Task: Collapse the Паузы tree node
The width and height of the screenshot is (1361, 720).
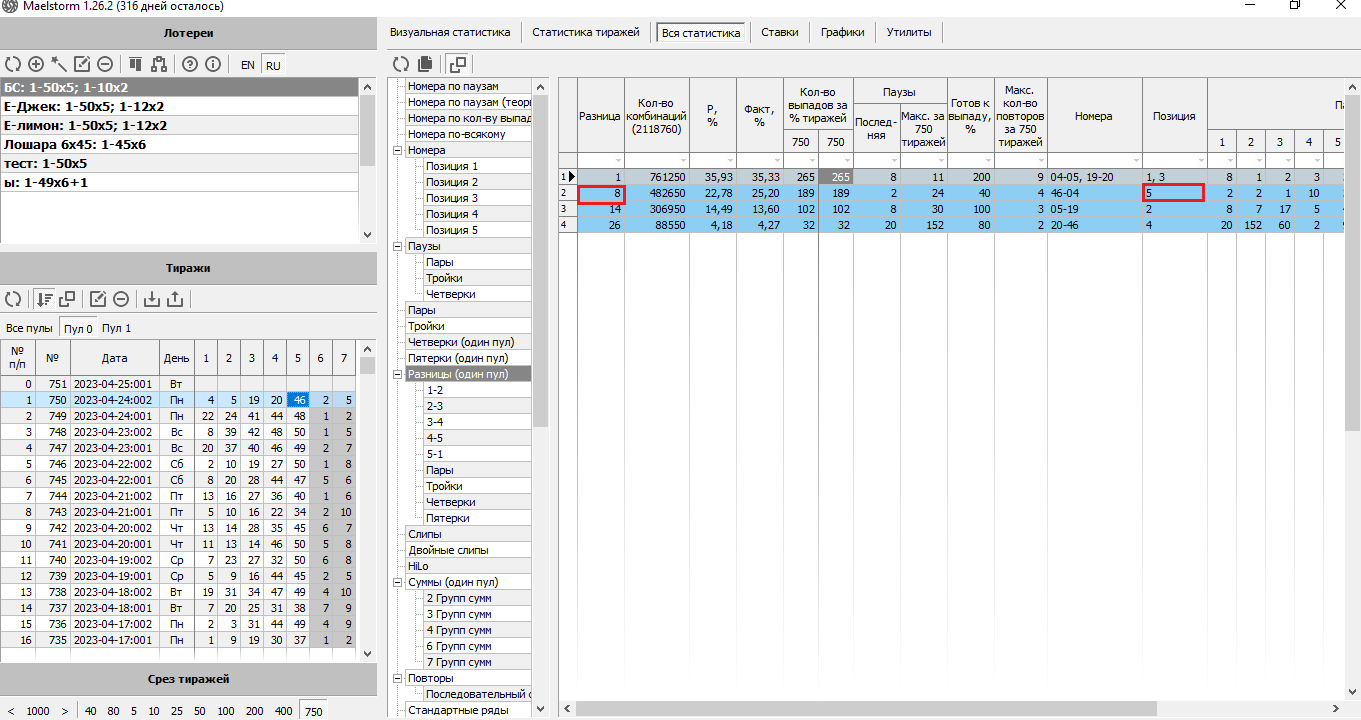Action: click(397, 246)
